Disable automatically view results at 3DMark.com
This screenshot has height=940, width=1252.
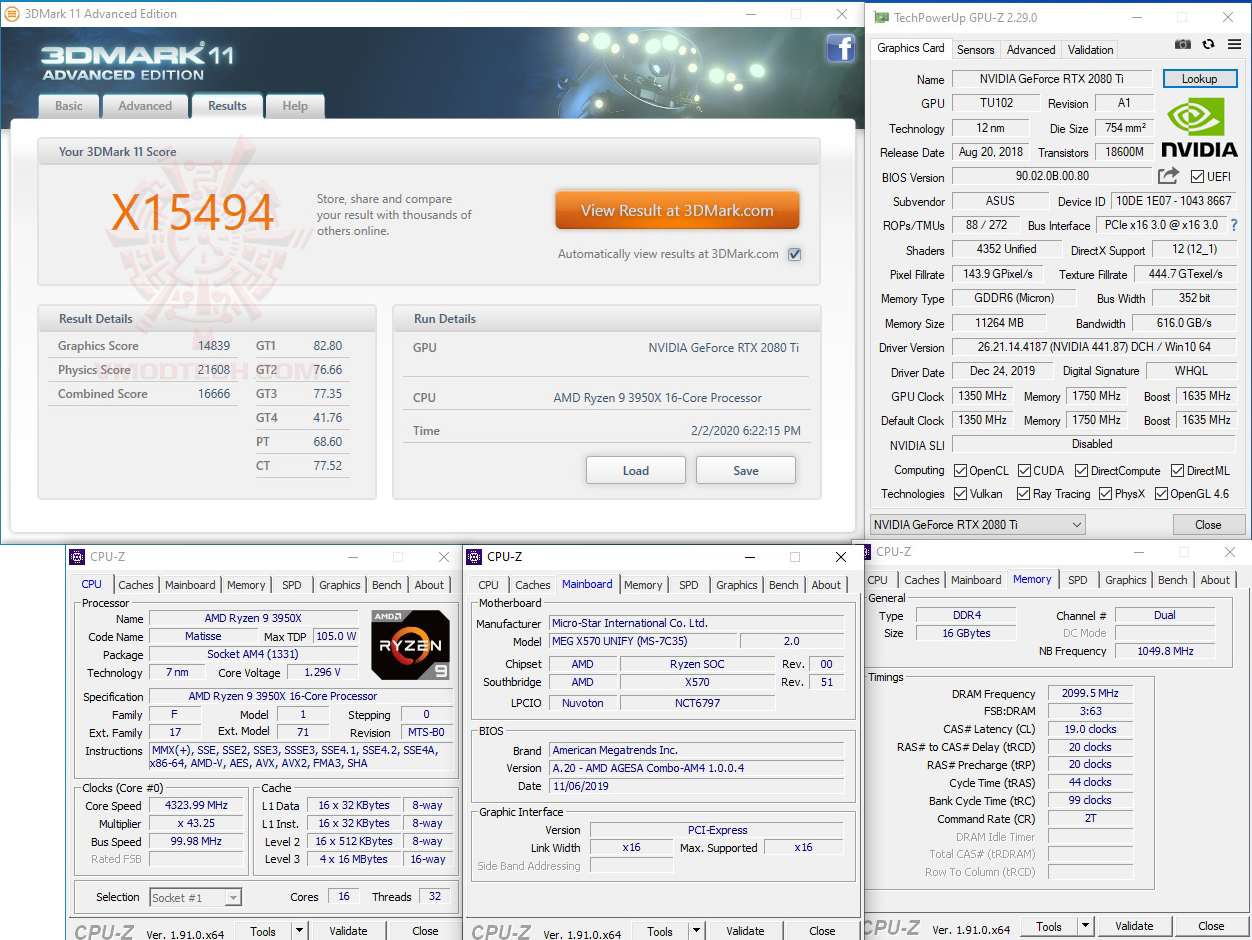794,254
